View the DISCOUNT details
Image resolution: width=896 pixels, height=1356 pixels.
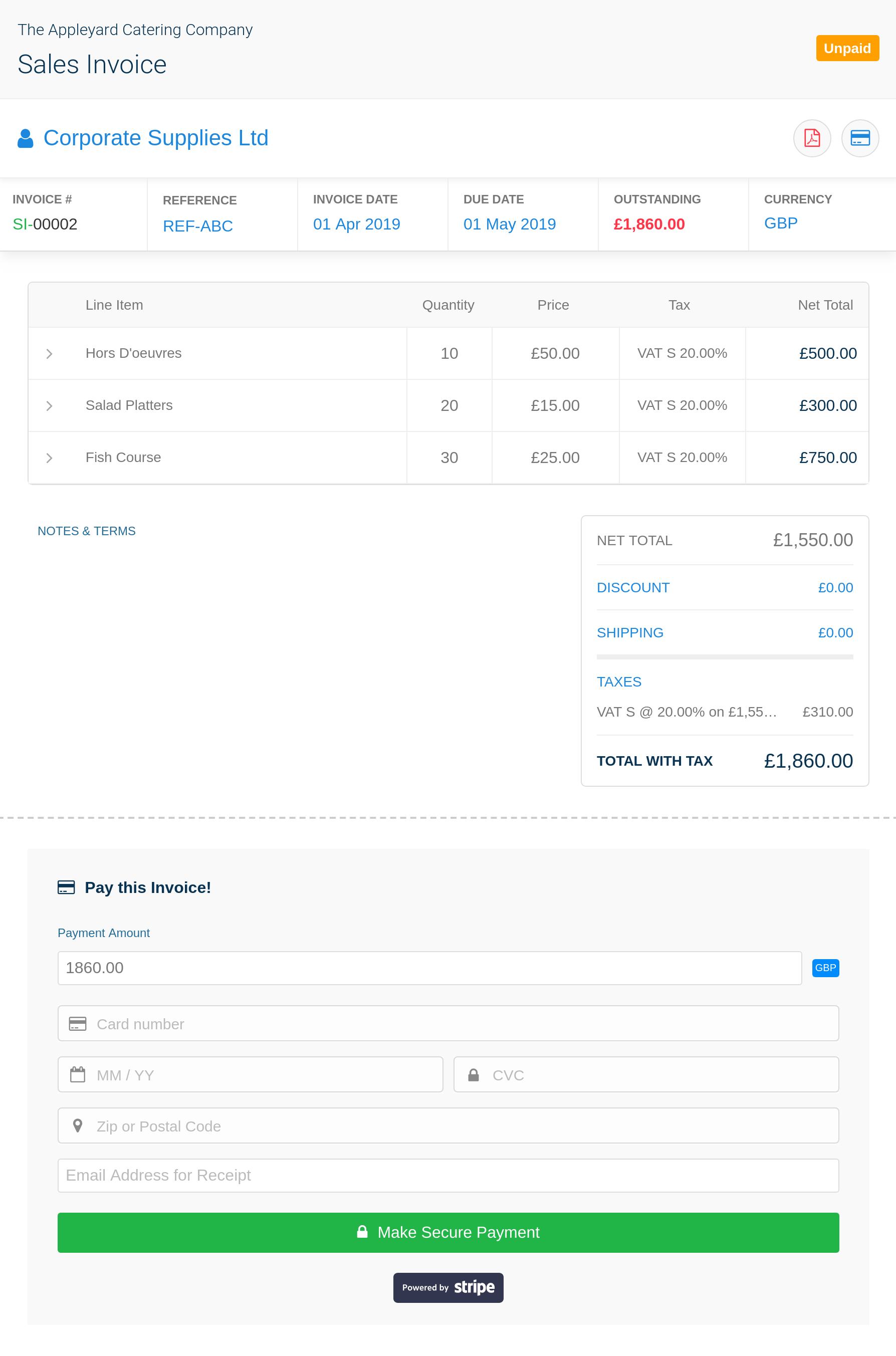[633, 587]
